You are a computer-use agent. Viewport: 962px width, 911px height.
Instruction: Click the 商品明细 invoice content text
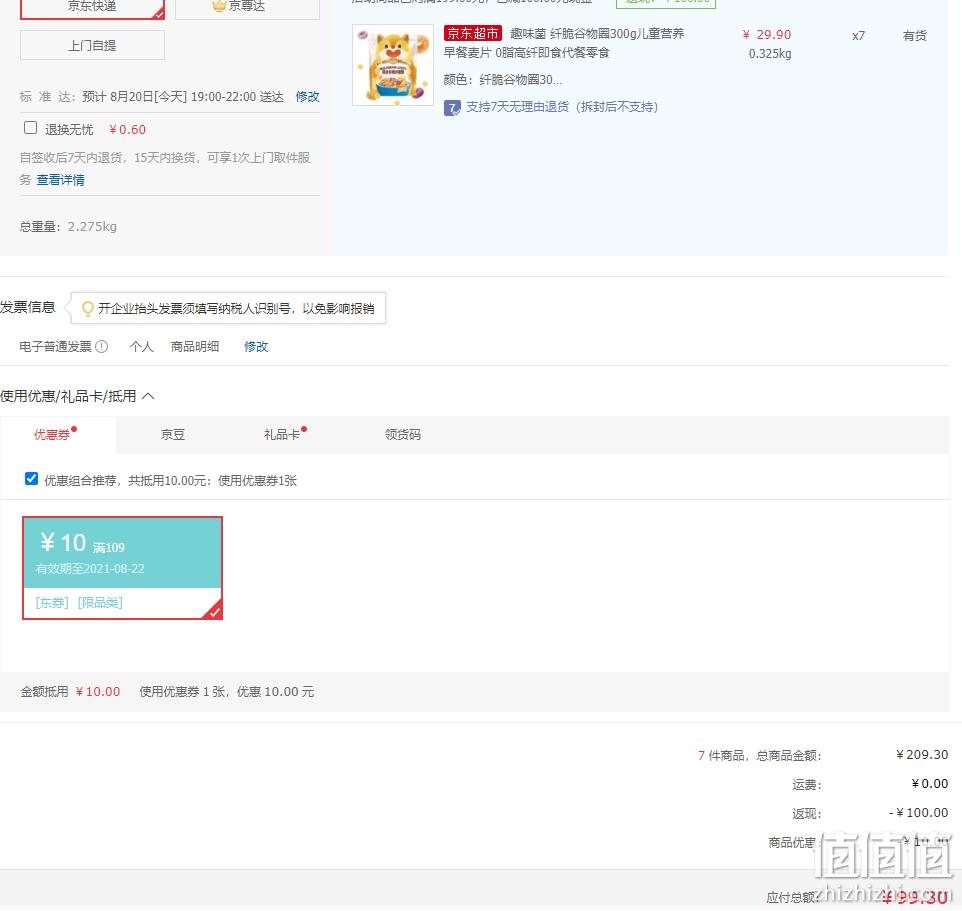pyautogui.click(x=195, y=347)
